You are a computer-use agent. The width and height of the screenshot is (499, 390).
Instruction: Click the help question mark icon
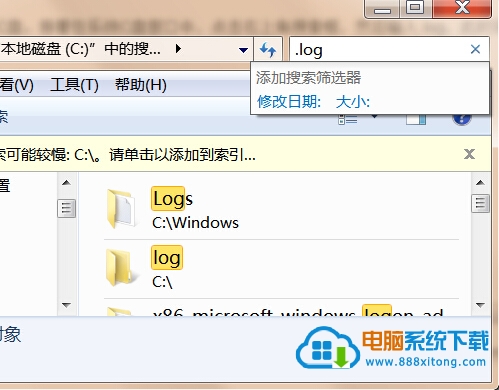pos(462,119)
